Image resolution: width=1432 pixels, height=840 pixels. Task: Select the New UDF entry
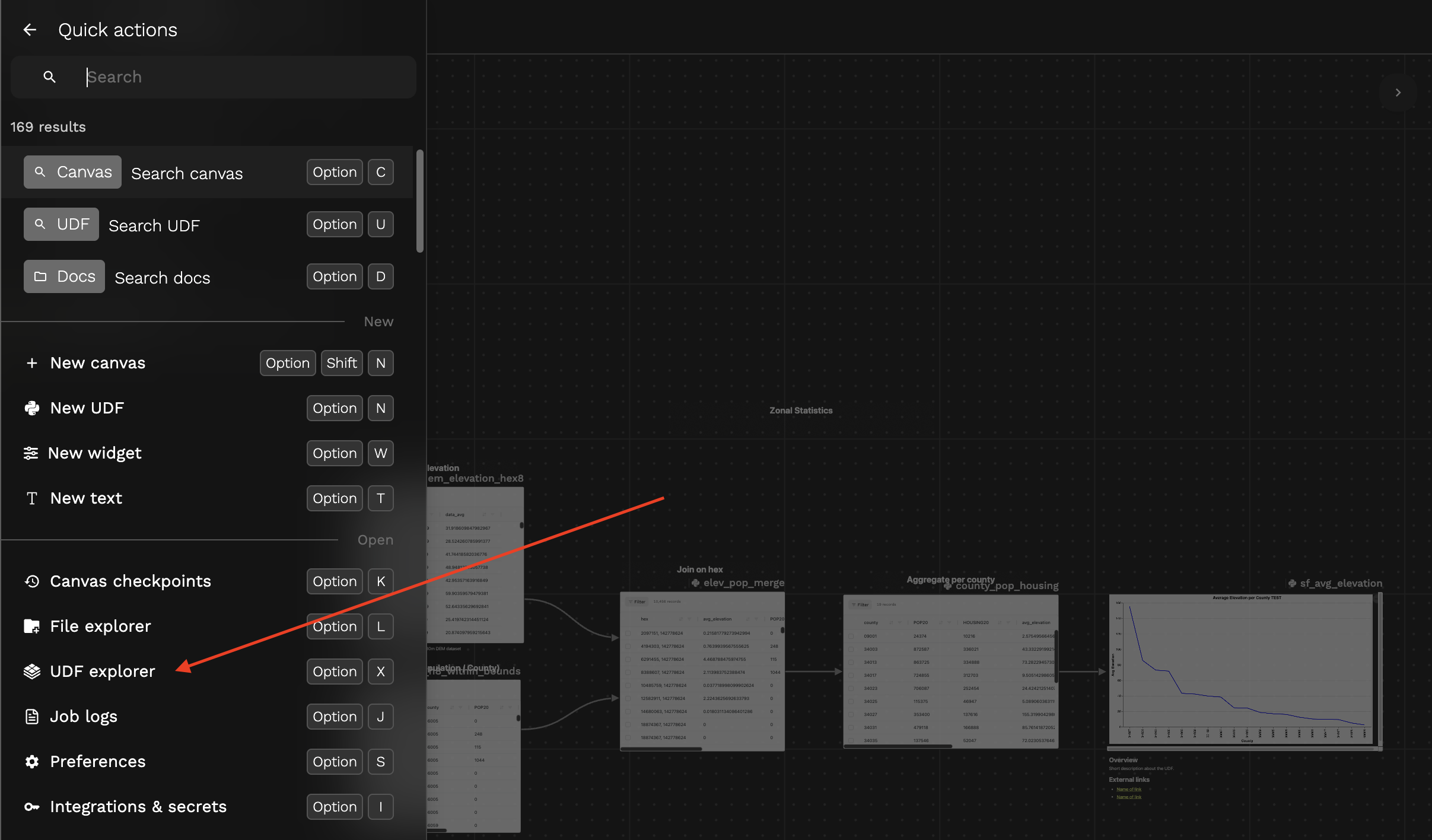pos(87,408)
